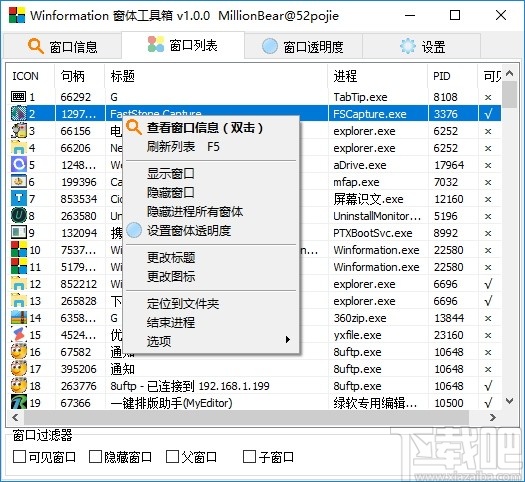Click the PTXBootSvc icon in row 9

(18, 232)
